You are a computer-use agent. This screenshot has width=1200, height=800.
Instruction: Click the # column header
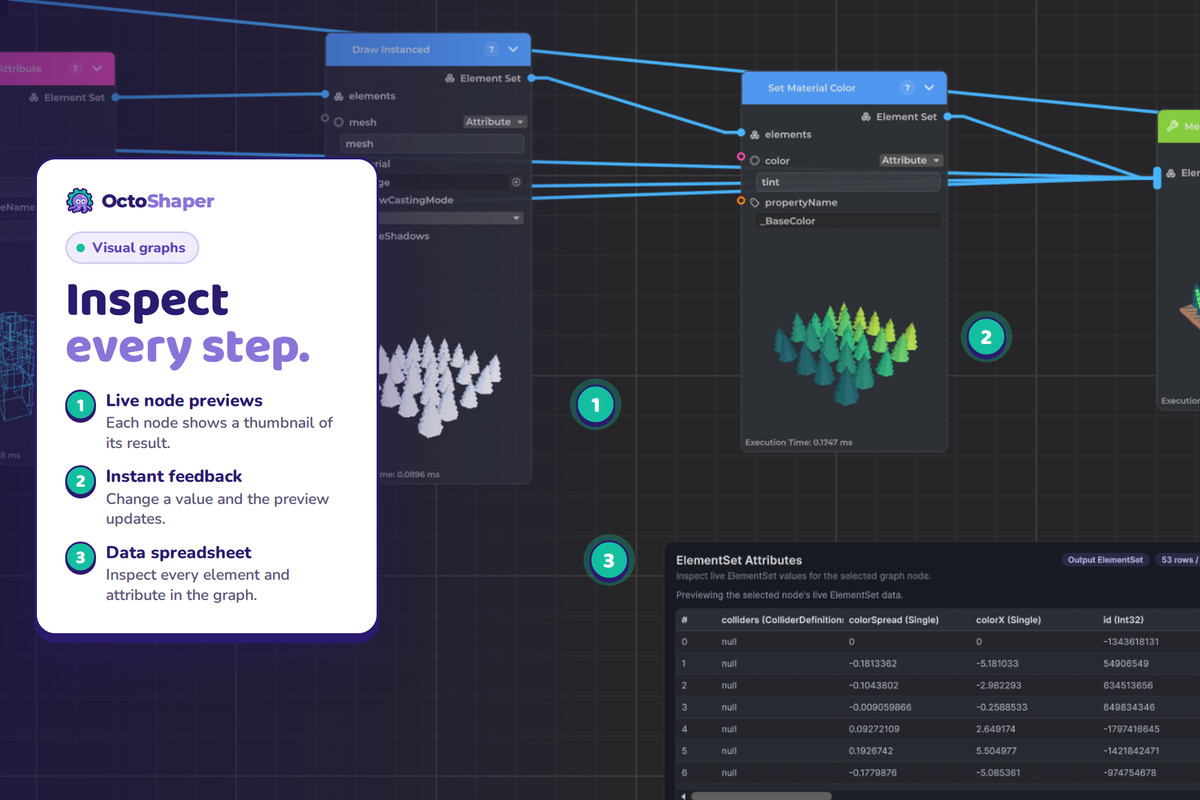[684, 620]
